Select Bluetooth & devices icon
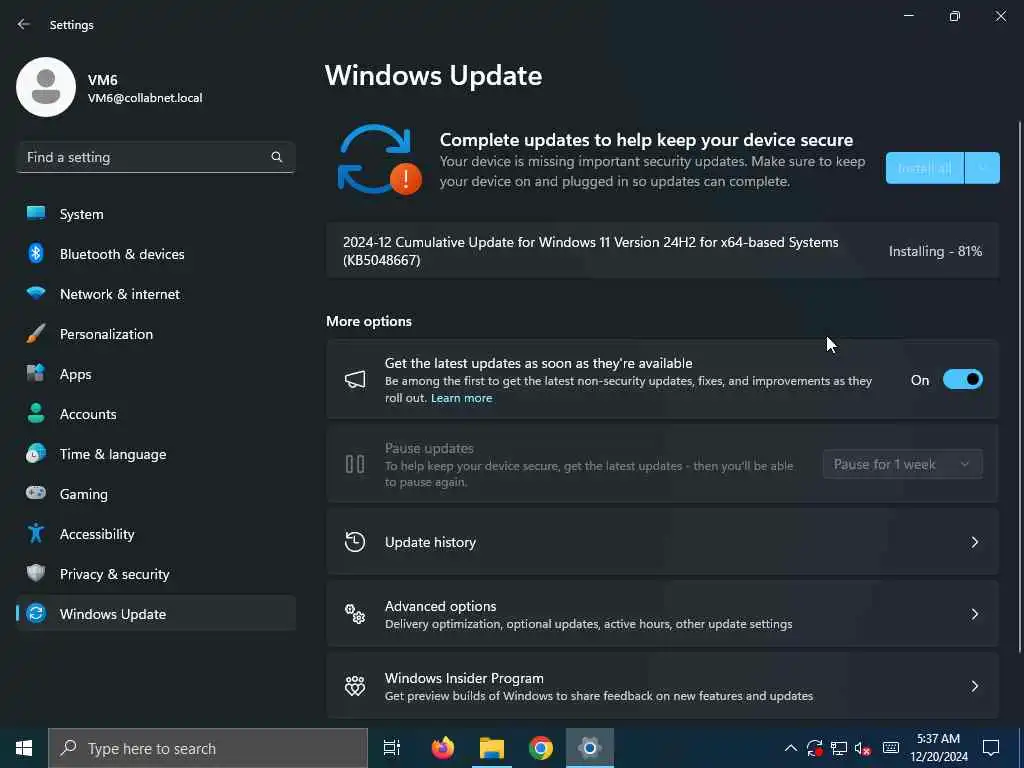The image size is (1024, 768). (x=36, y=253)
